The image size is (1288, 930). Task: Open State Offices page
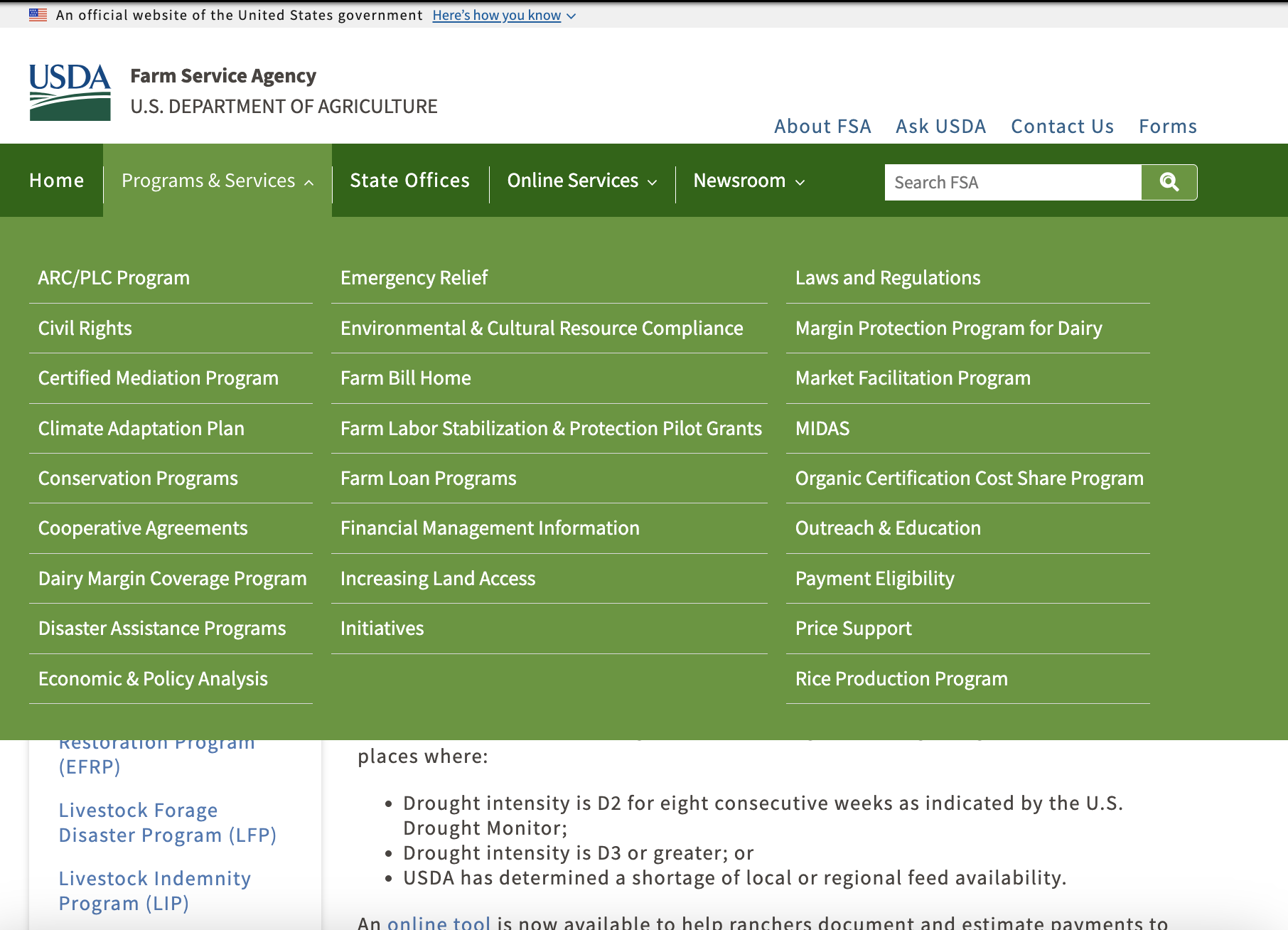[410, 181]
